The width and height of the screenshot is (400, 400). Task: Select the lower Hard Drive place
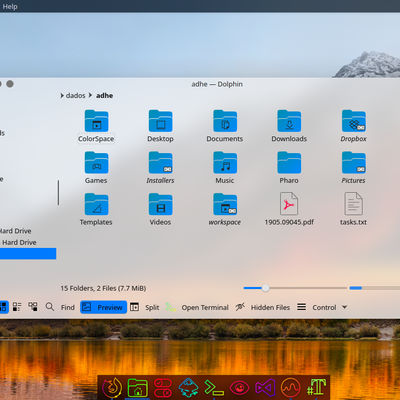pos(19,242)
